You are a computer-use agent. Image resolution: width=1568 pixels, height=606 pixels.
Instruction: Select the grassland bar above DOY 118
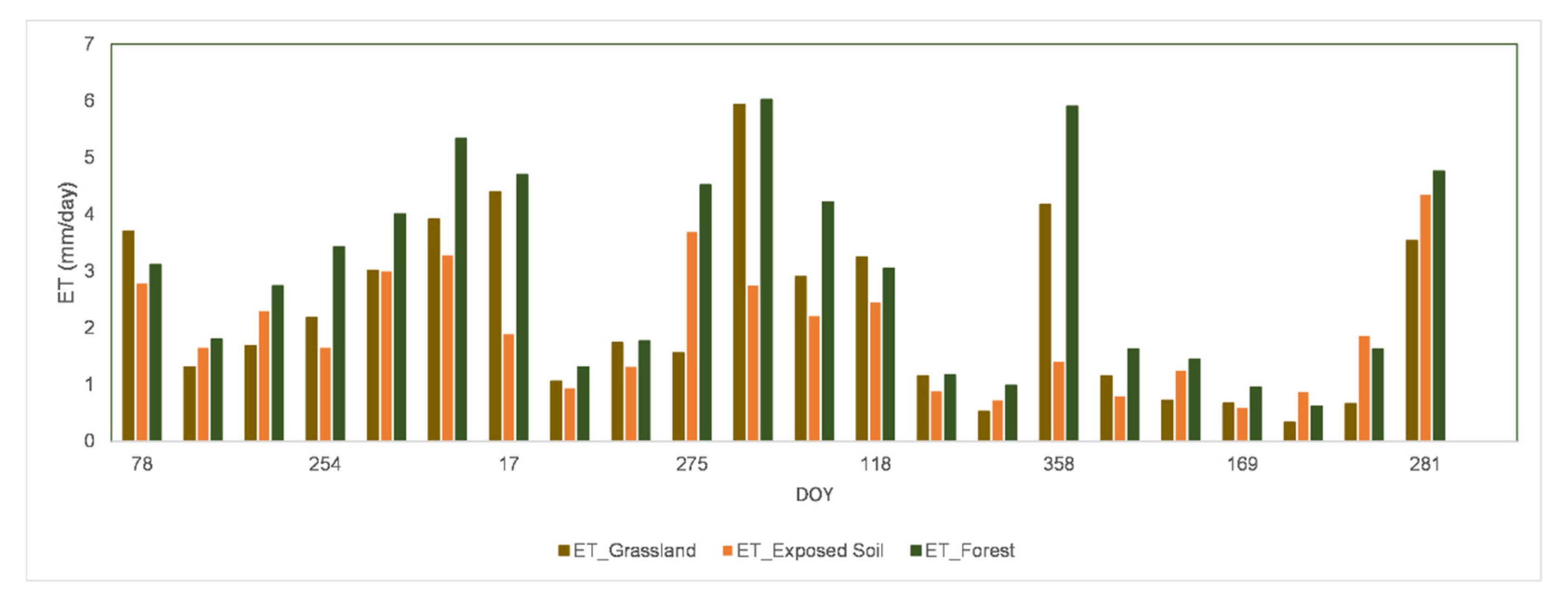tap(862, 349)
